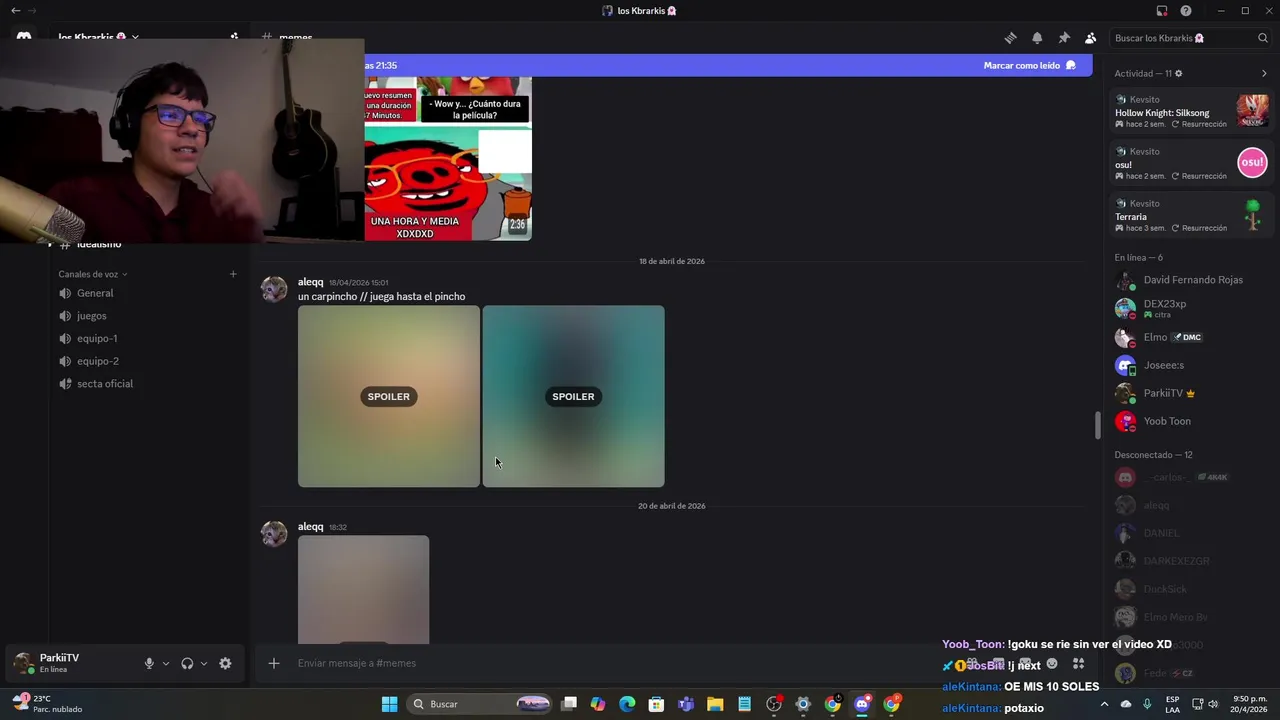This screenshot has height=720, width=1280.
Task: Reveal the second teal spoiler image
Action: coord(573,396)
